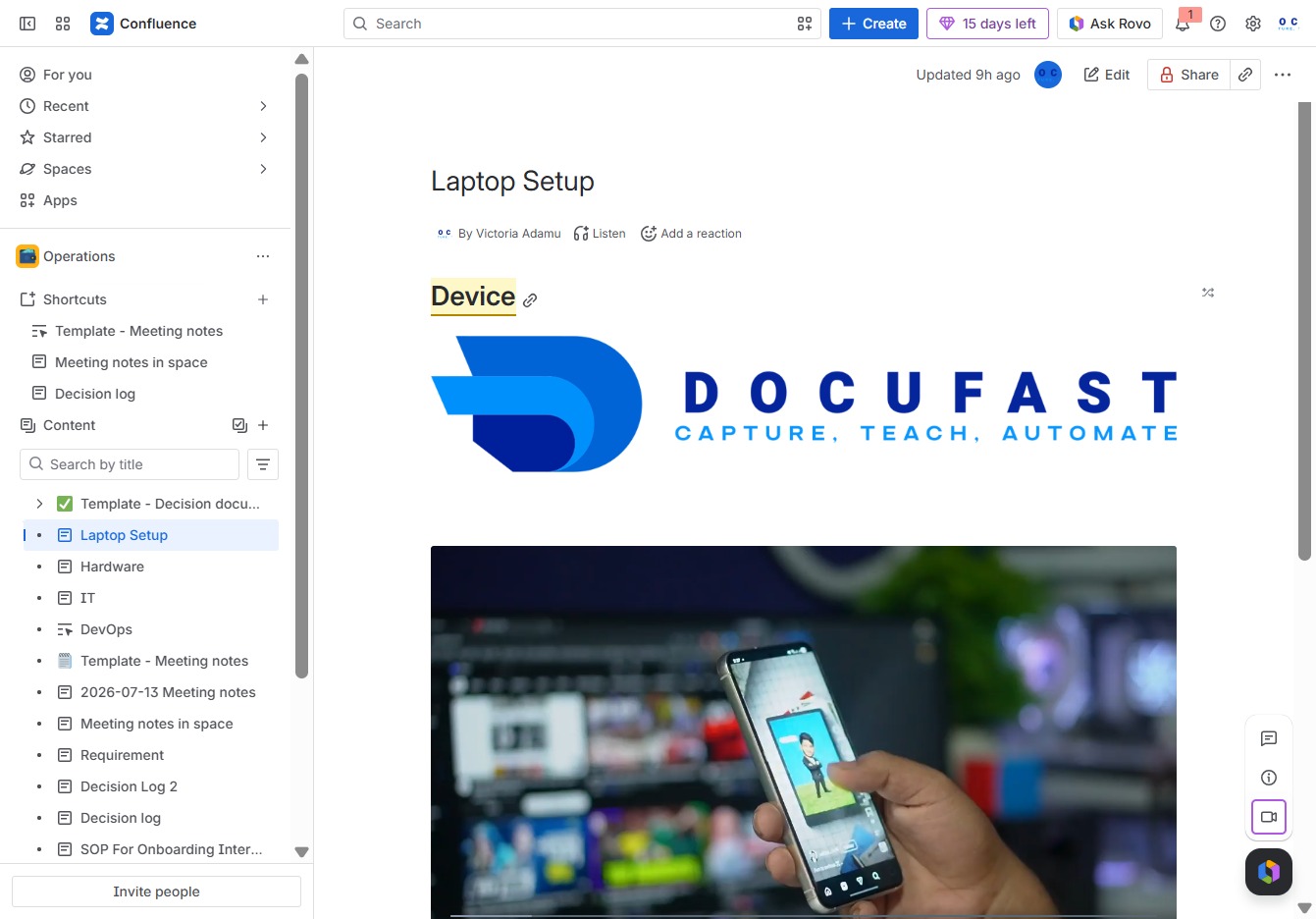The height and width of the screenshot is (919, 1316).
Task: Click the Search by title field
Action: (x=130, y=464)
